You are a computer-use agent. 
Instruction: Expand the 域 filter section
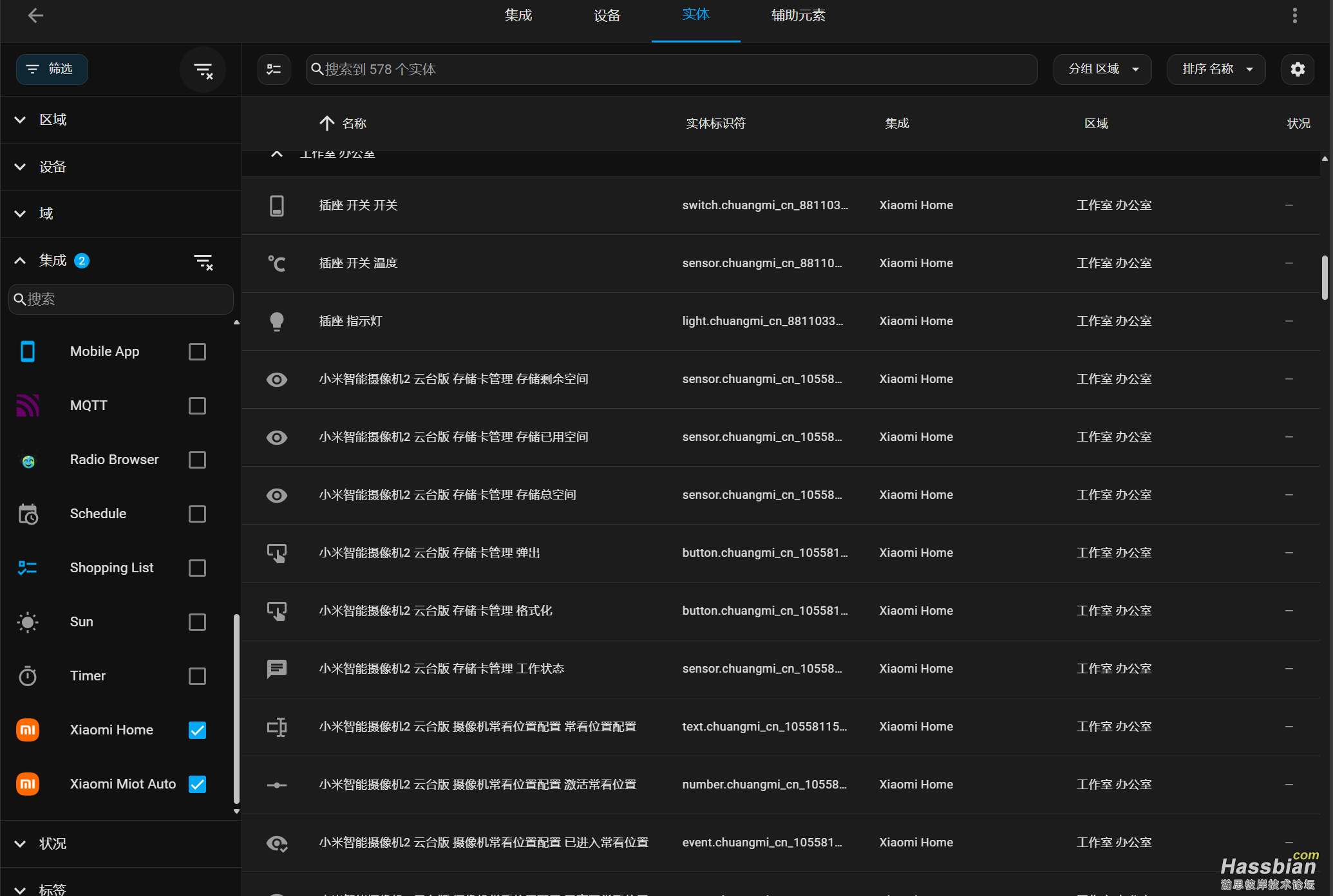[121, 214]
